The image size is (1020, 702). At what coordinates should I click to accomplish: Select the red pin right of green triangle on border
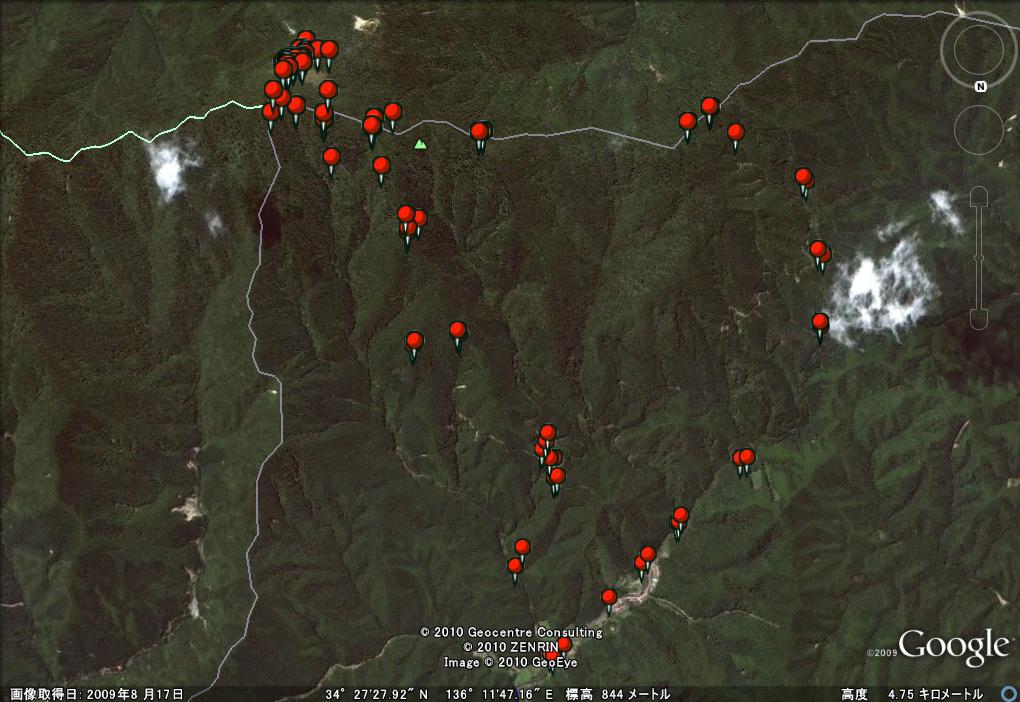479,131
